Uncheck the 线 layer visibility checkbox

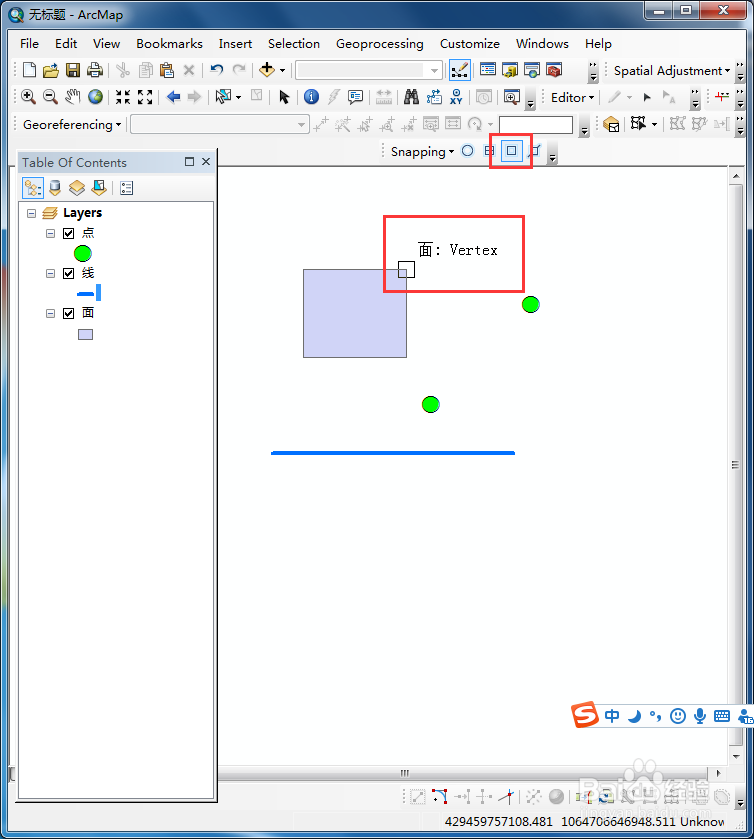coord(68,273)
